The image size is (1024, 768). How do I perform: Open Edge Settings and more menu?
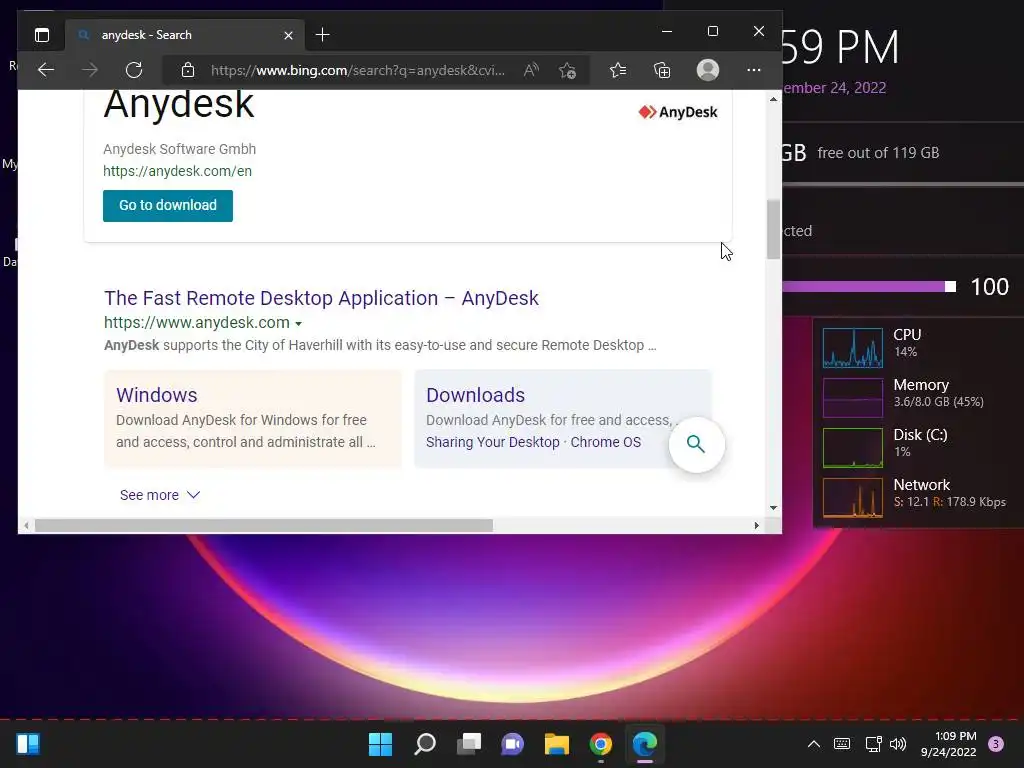pos(754,70)
